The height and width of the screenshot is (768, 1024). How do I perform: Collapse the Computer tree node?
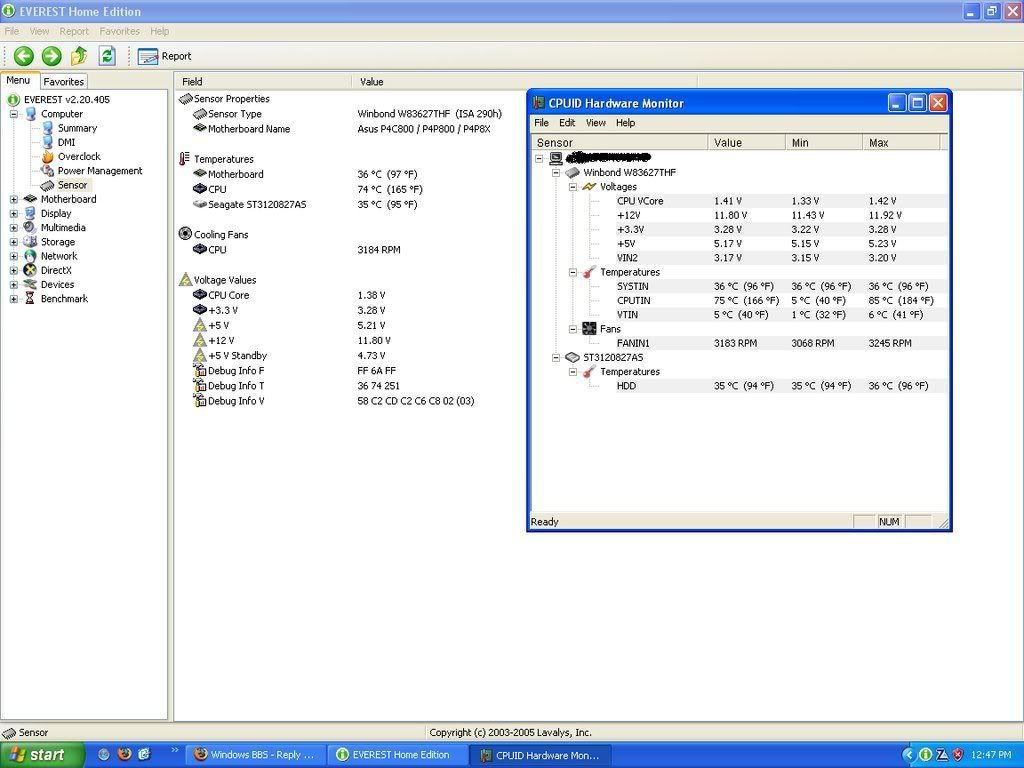point(14,114)
